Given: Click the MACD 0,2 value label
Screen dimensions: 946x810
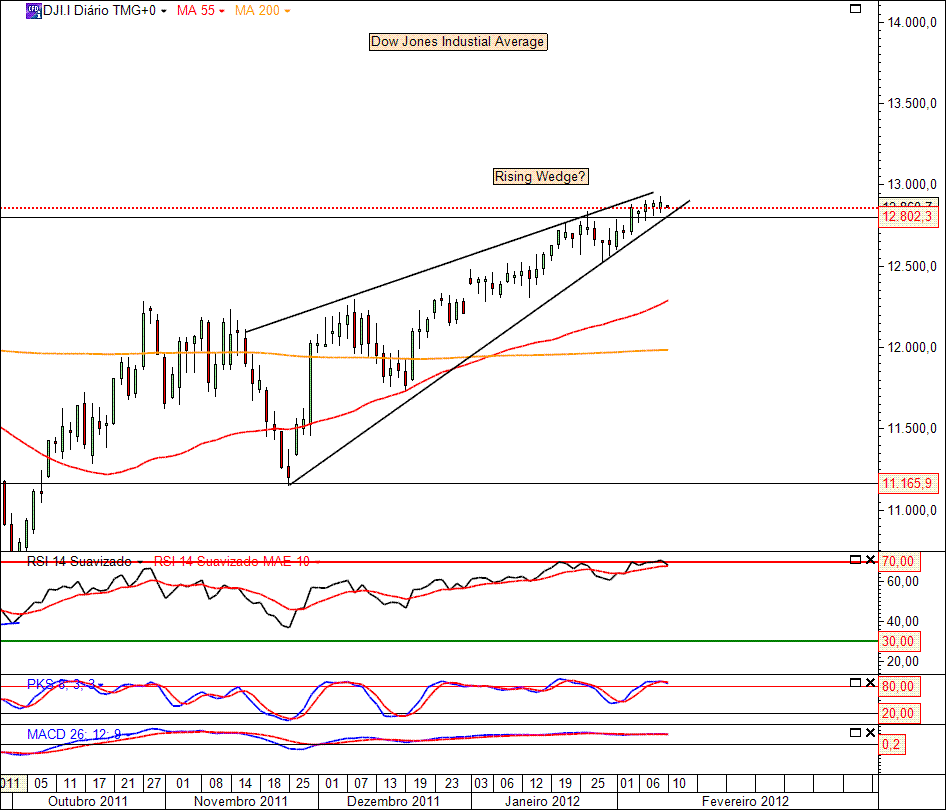Looking at the screenshot, I should click(x=892, y=744).
